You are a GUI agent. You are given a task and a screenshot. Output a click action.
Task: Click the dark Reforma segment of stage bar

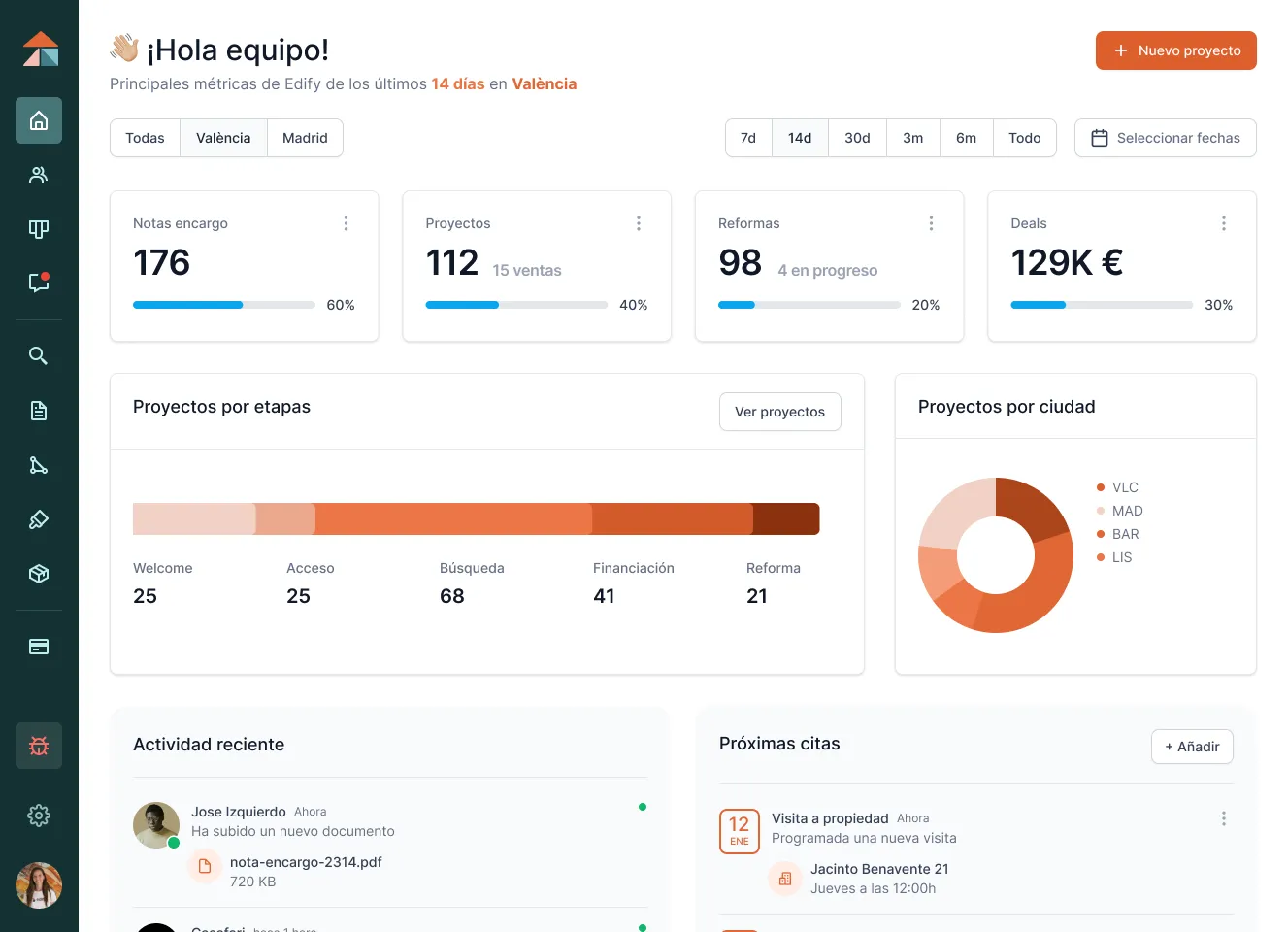[x=786, y=519]
